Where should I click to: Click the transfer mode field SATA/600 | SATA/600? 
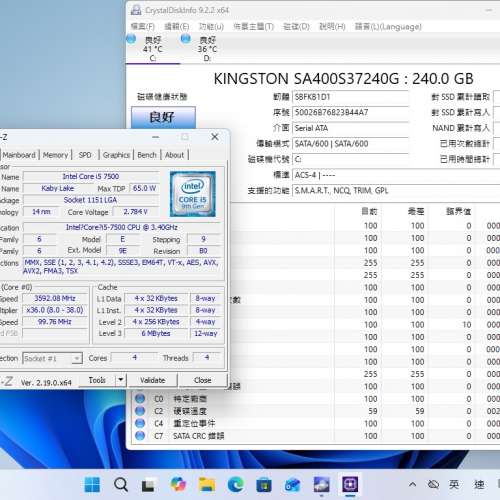pos(350,144)
